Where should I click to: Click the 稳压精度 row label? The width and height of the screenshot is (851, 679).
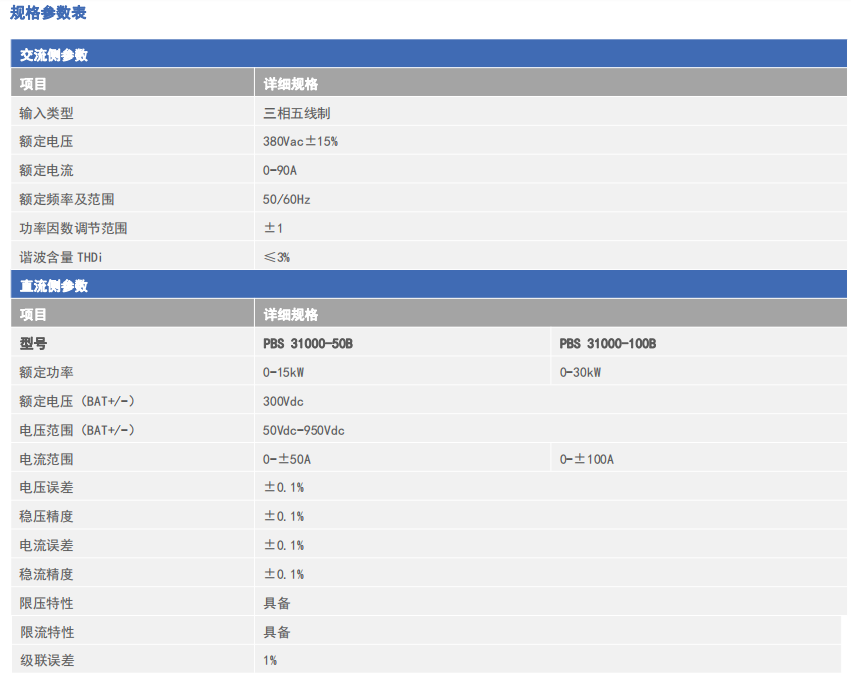[x=46, y=516]
